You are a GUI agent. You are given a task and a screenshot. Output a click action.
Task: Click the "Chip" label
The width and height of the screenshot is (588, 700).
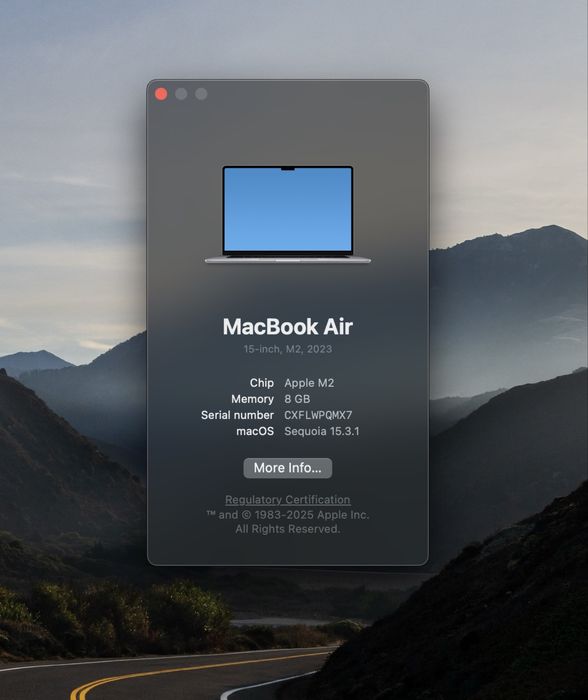[262, 383]
